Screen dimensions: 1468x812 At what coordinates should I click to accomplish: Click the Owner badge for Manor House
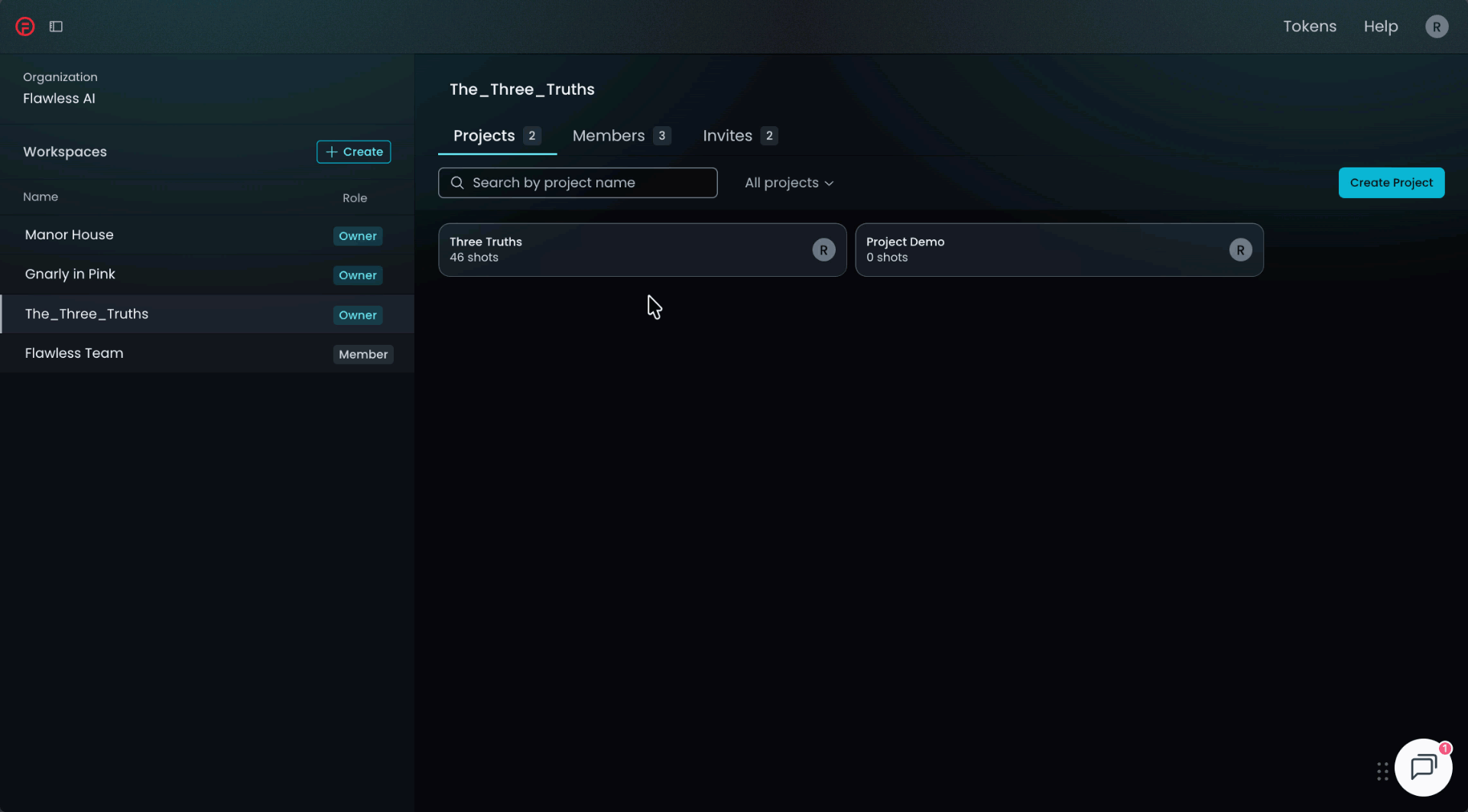pos(358,236)
